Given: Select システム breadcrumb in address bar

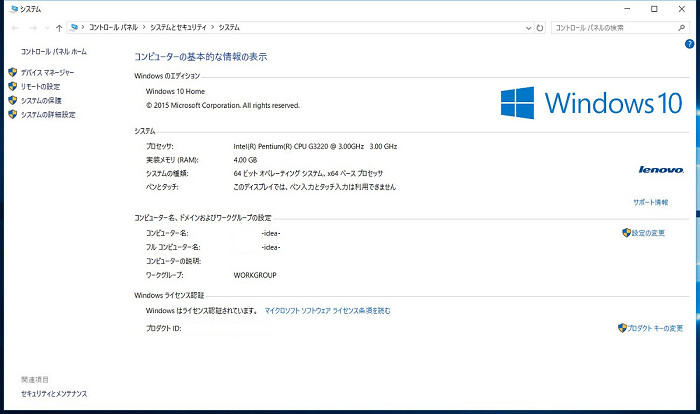Looking at the screenshot, I should click(229, 27).
